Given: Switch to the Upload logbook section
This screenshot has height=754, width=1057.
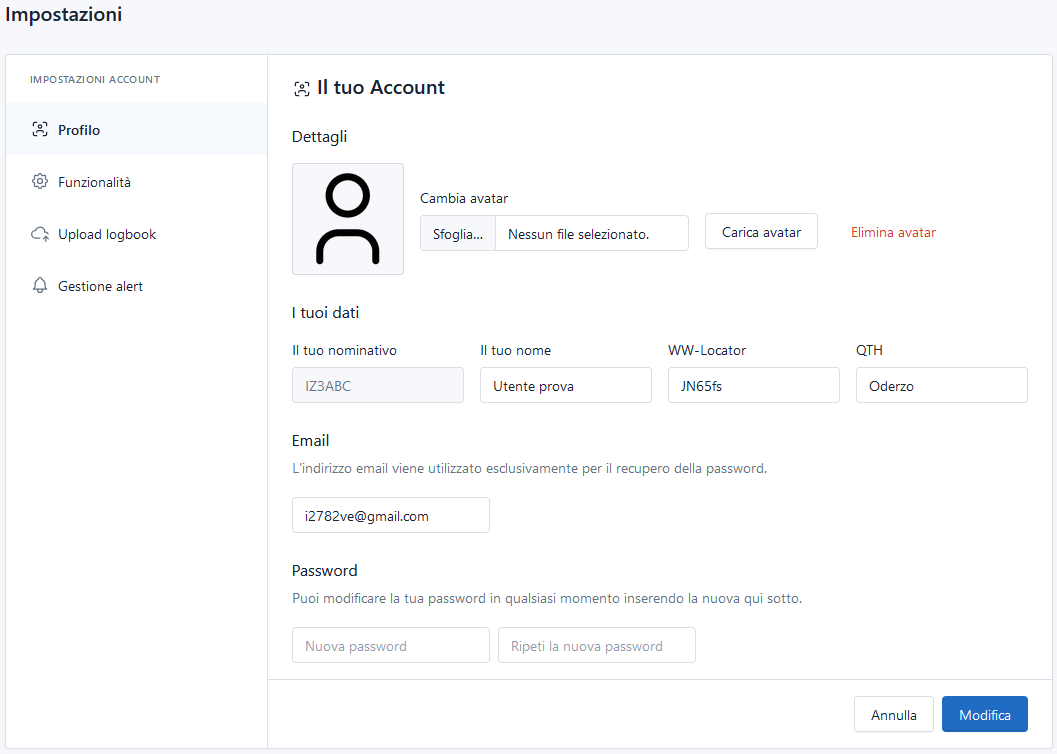Looking at the screenshot, I should pos(107,233).
